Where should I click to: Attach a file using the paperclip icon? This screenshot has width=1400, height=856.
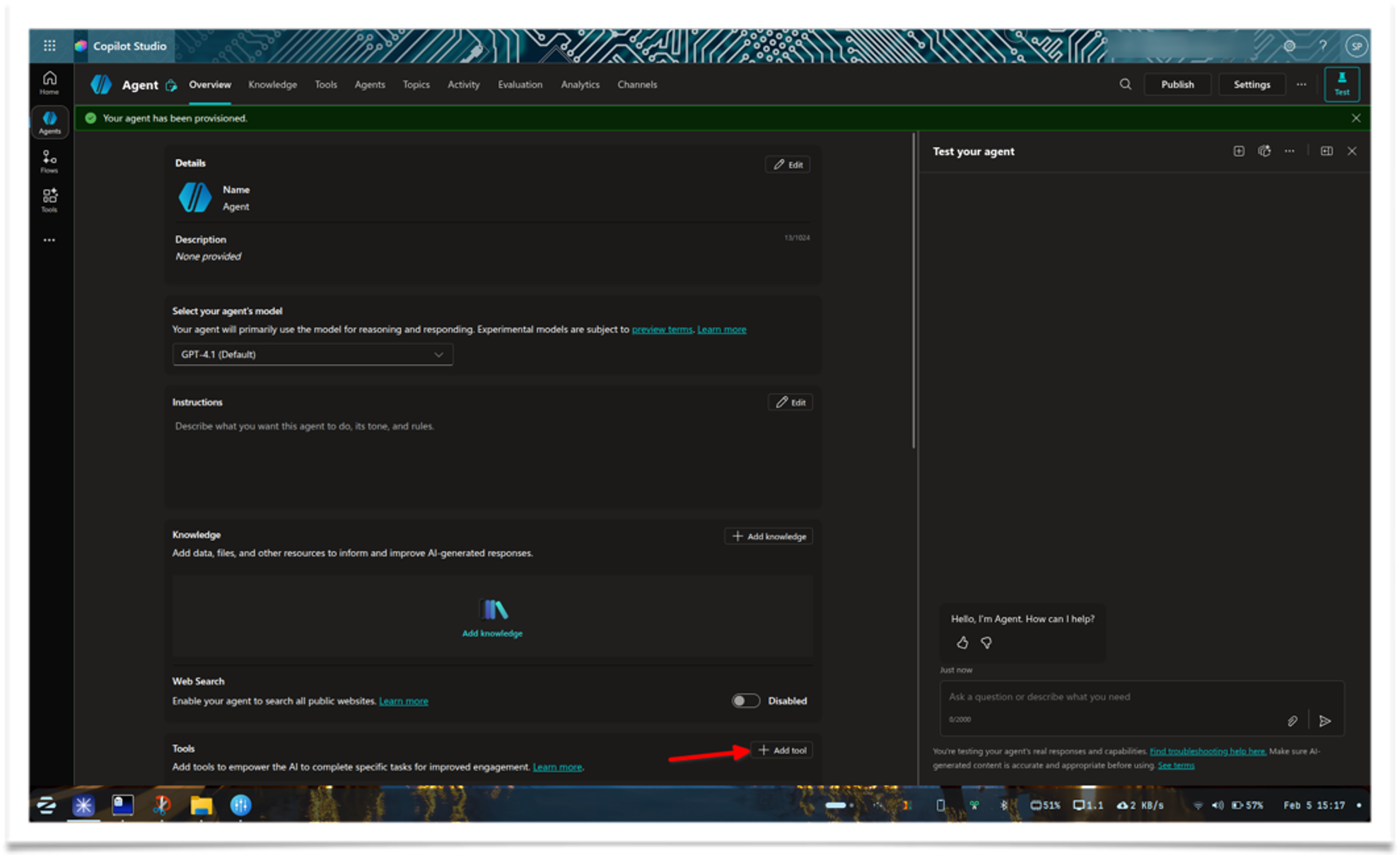click(x=1293, y=721)
